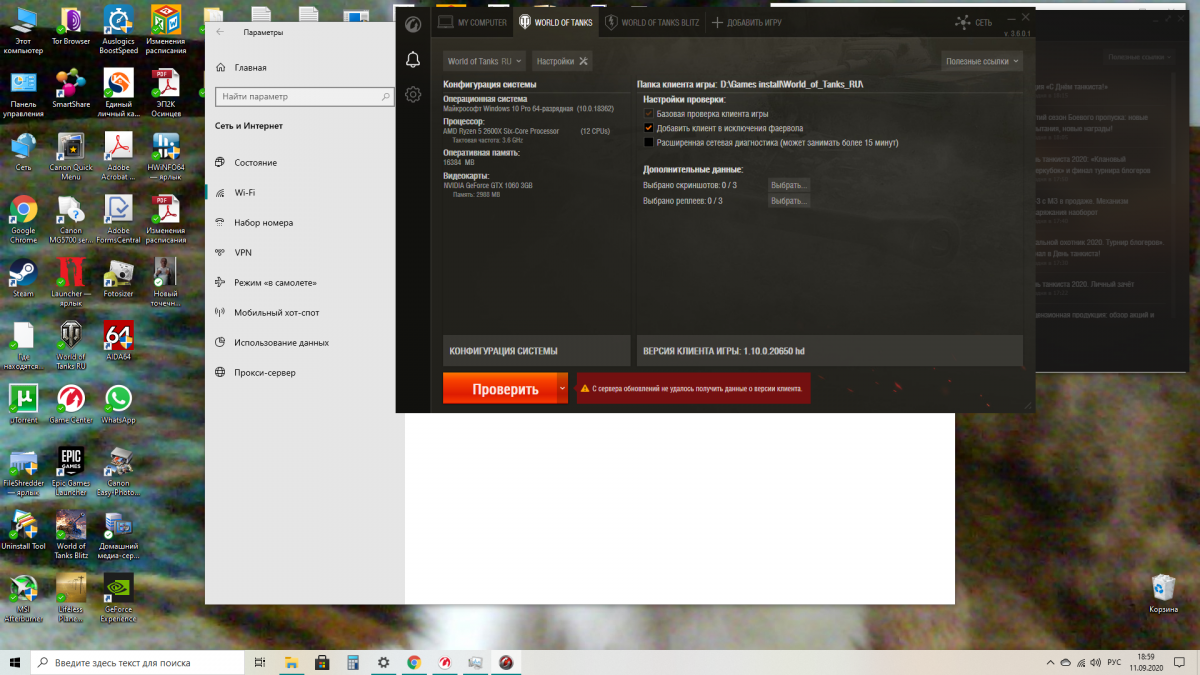Image resolution: width=1200 pixels, height=675 pixels.
Task: Open World of Tanks Blitz desktop shortcut
Action: [x=71, y=535]
